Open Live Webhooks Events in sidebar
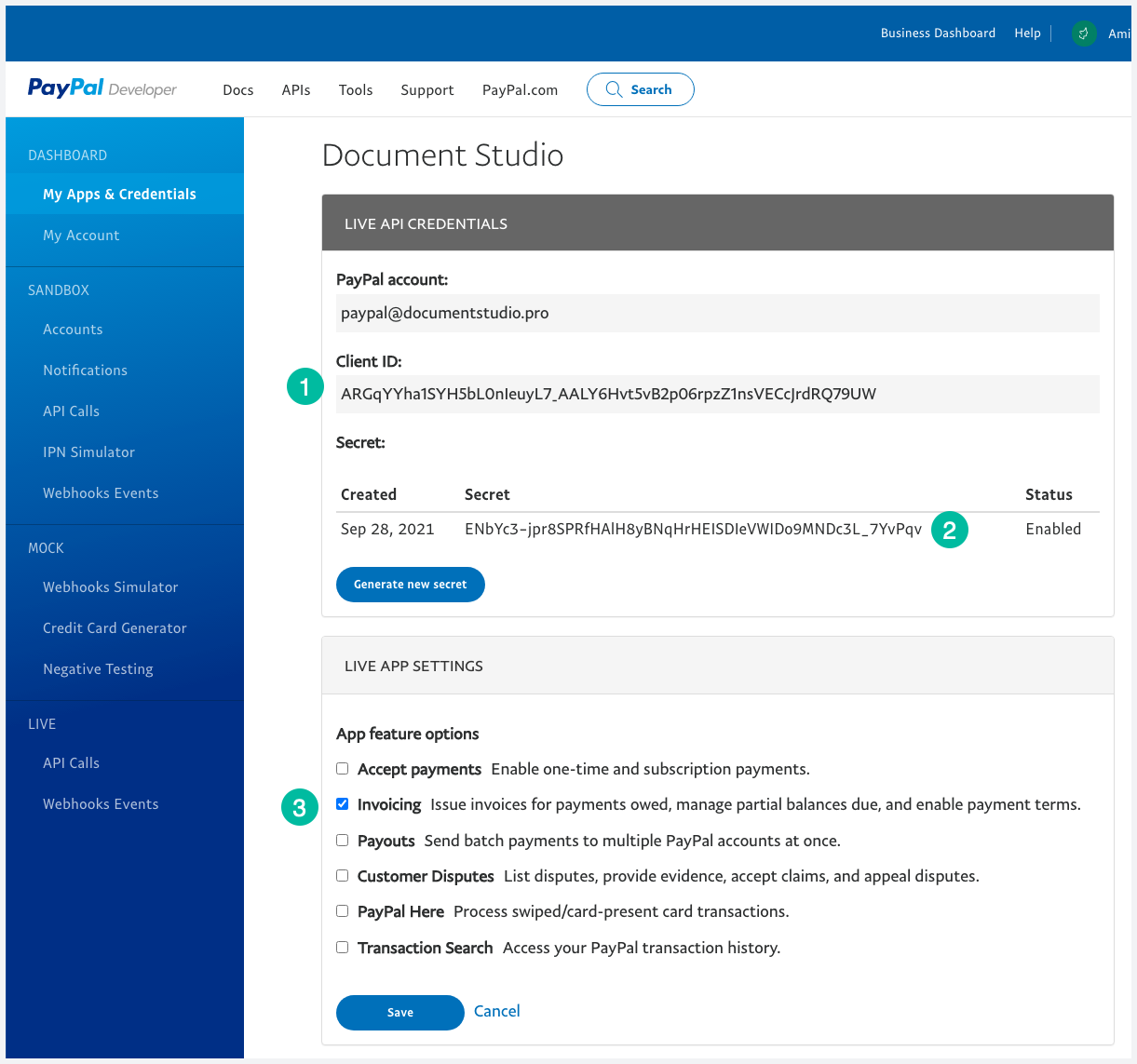The height and width of the screenshot is (1064, 1137). coord(101,804)
